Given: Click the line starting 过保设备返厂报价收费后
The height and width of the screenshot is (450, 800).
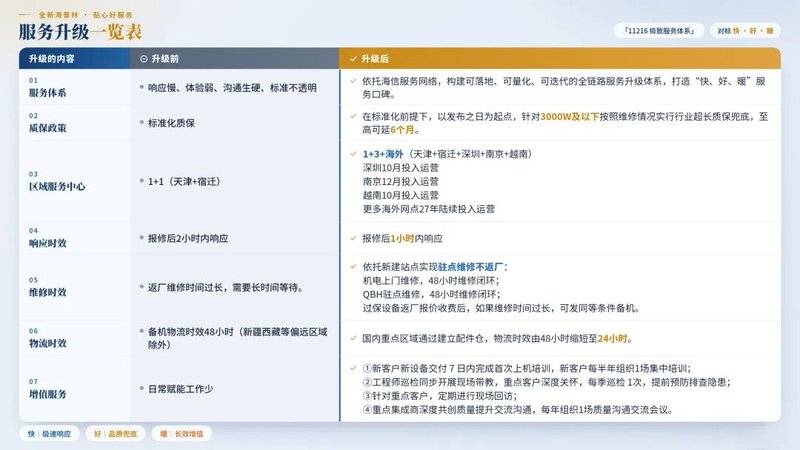Looking at the screenshot, I should (501, 308).
